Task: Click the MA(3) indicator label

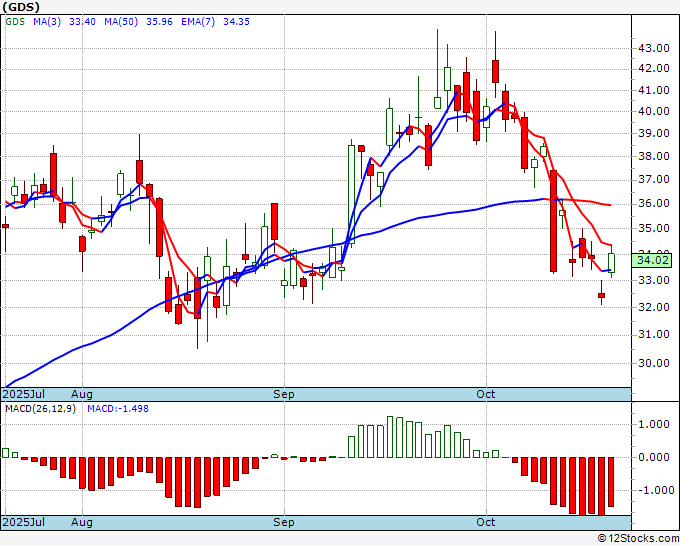Action: click(x=47, y=22)
